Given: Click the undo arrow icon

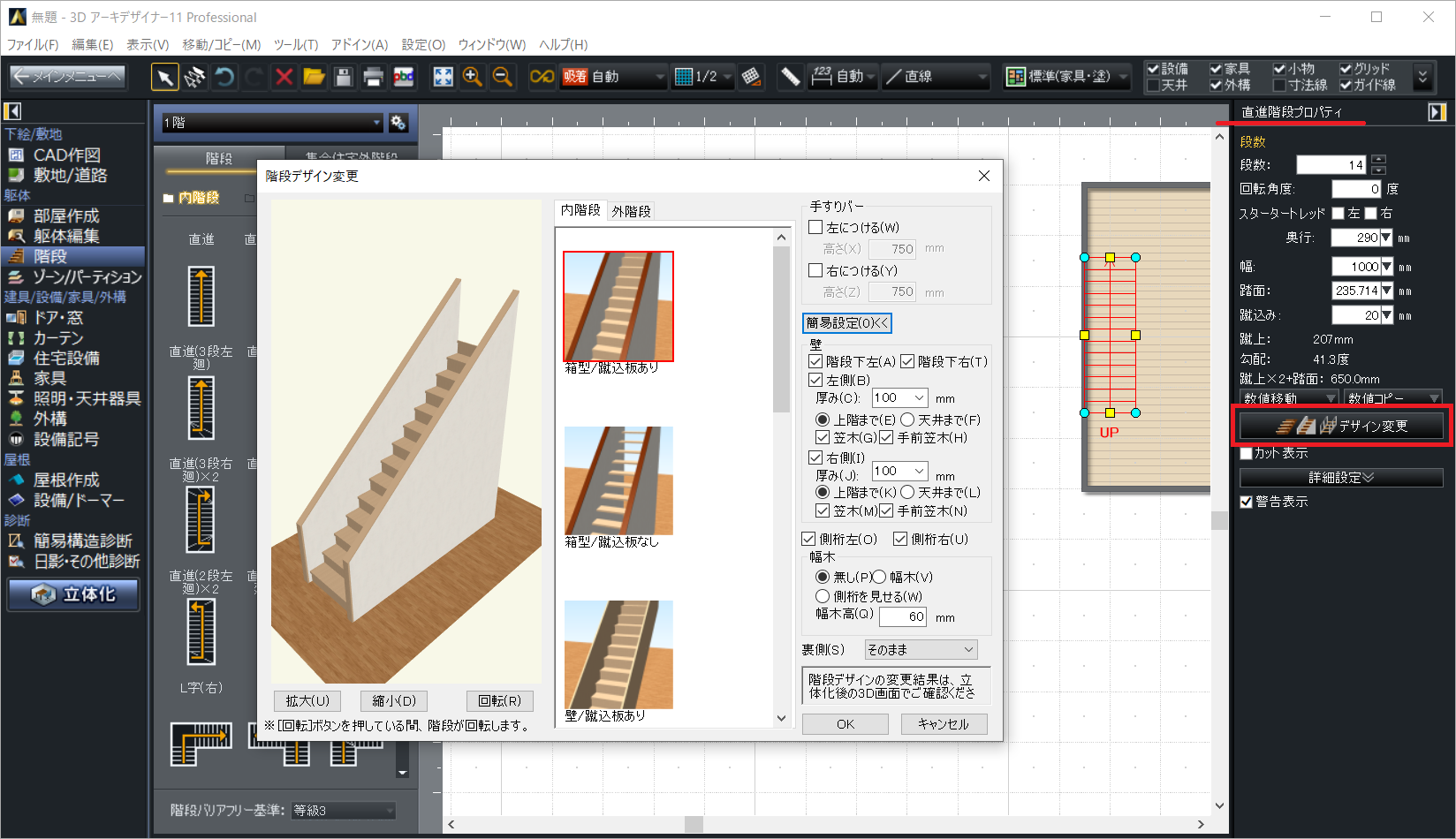Looking at the screenshot, I should pyautogui.click(x=224, y=77).
